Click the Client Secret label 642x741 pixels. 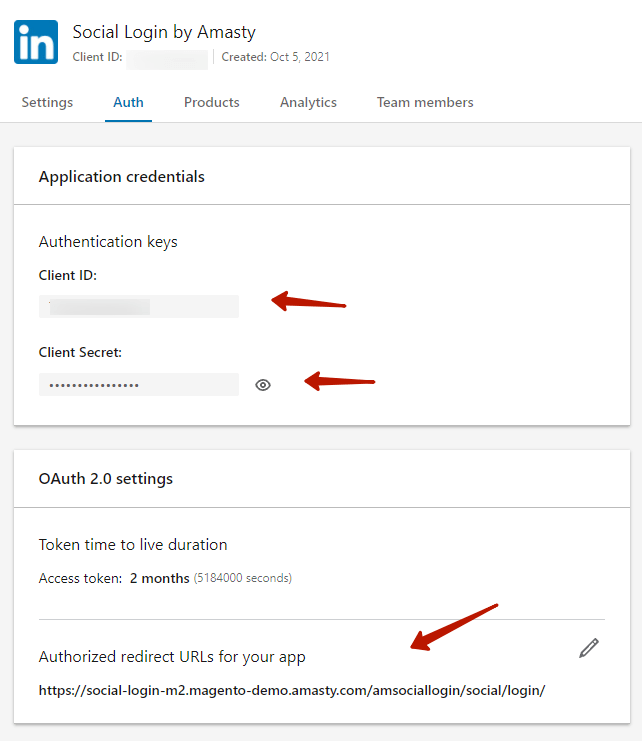[80, 353]
